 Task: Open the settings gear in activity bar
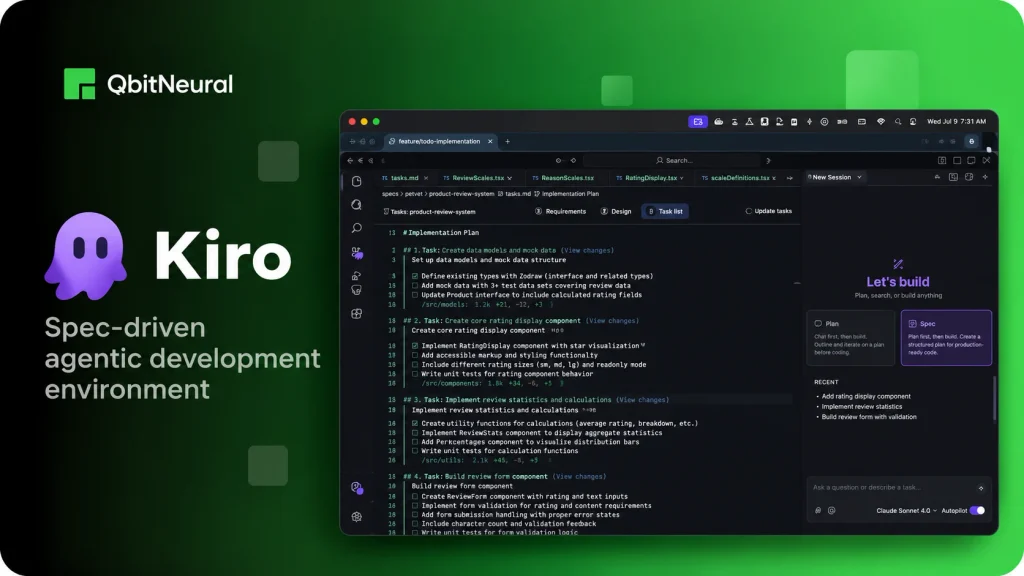[x=357, y=517]
